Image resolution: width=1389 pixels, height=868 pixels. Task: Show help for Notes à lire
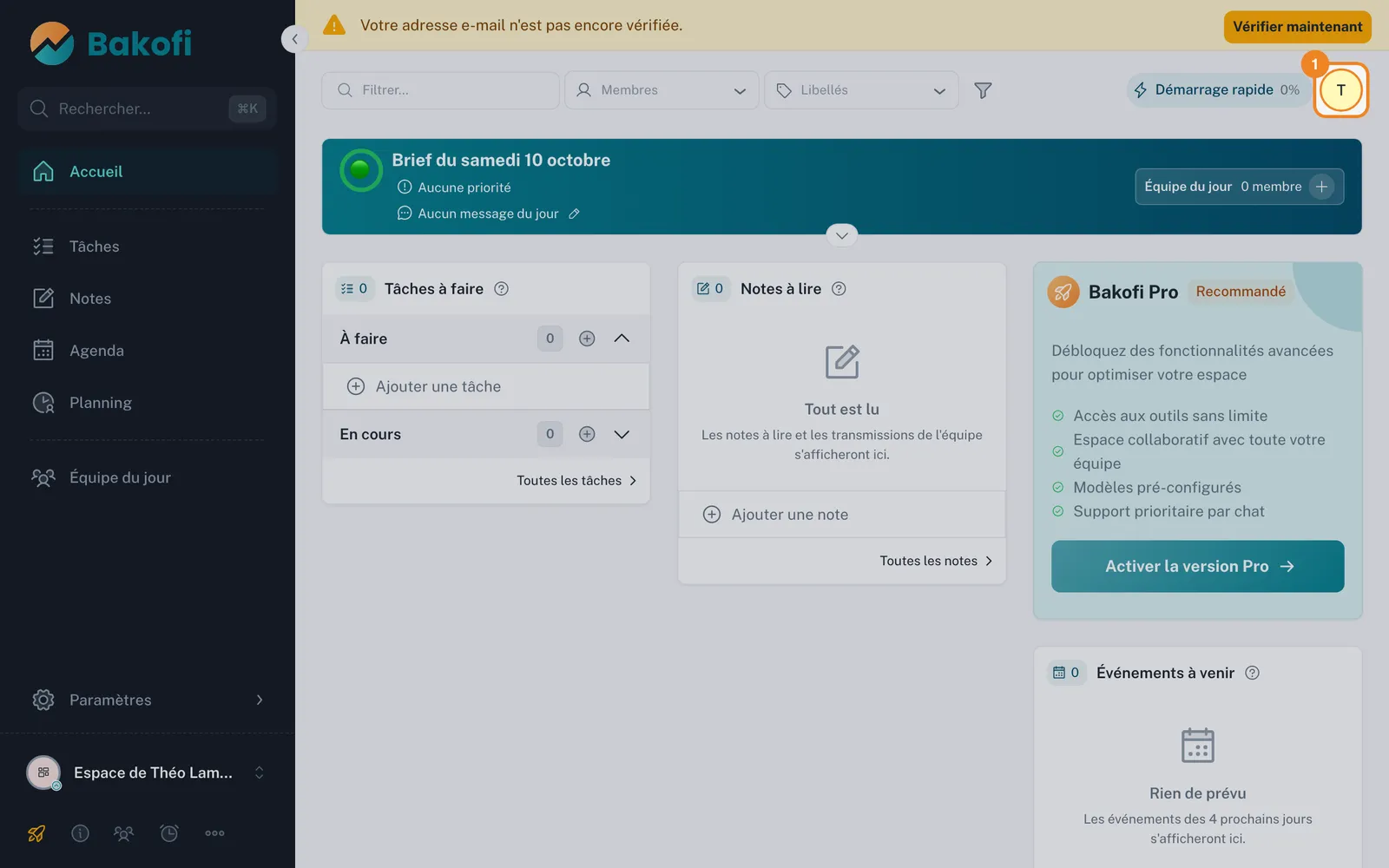[x=839, y=289]
